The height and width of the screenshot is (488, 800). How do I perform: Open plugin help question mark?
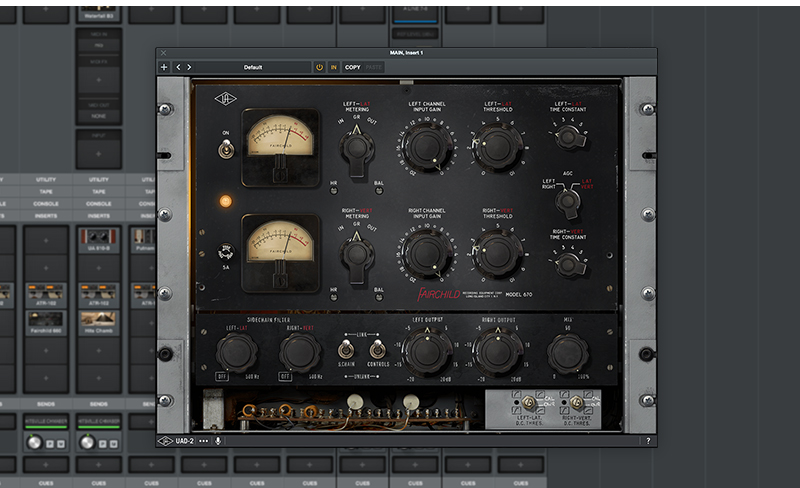[x=648, y=441]
